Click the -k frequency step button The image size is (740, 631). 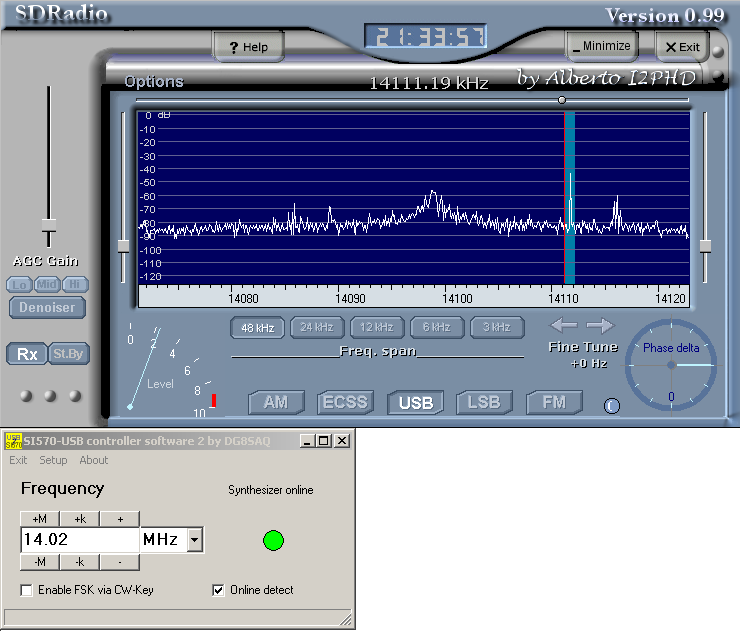click(x=80, y=562)
